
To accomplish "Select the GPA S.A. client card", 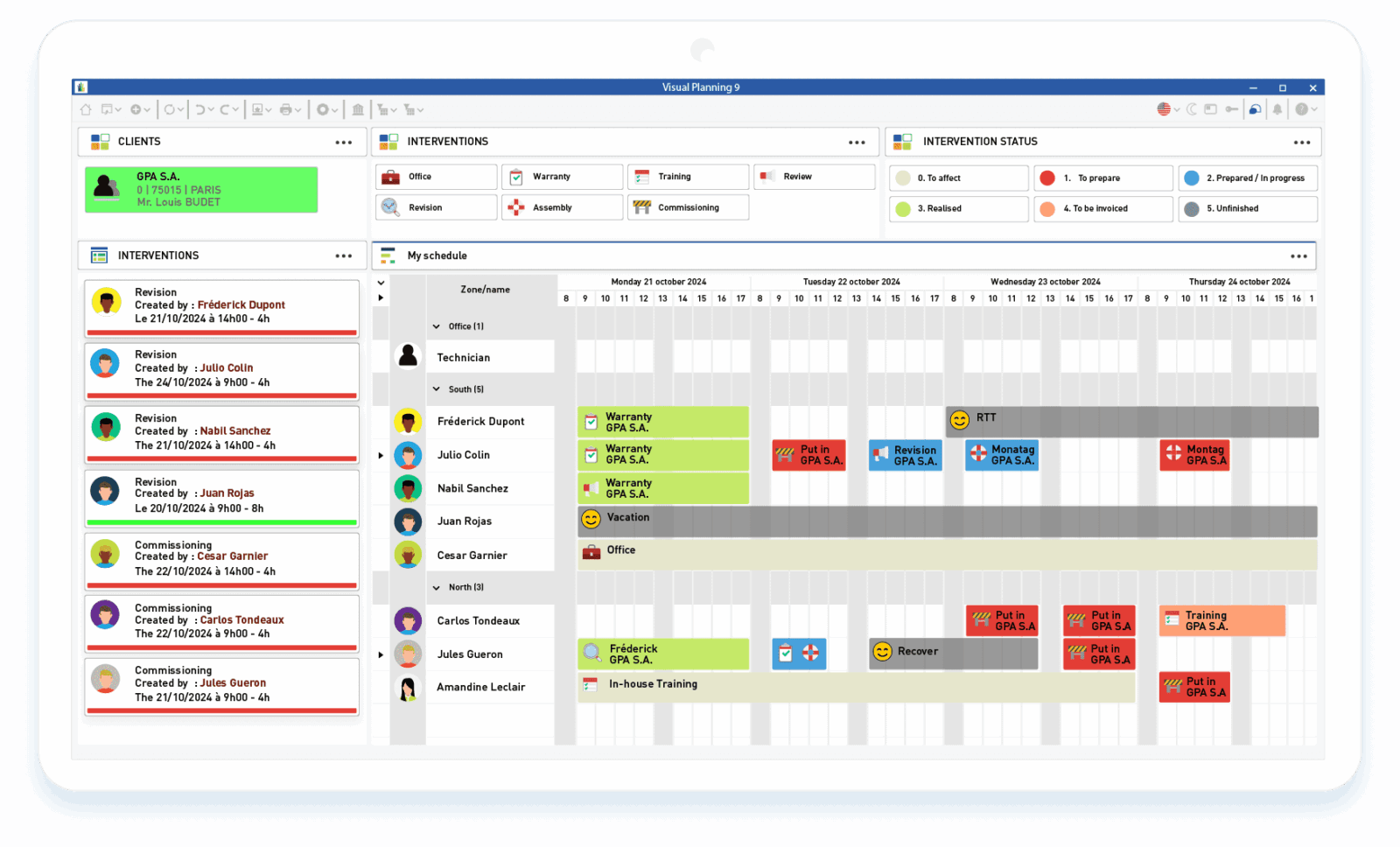I will point(200,189).
